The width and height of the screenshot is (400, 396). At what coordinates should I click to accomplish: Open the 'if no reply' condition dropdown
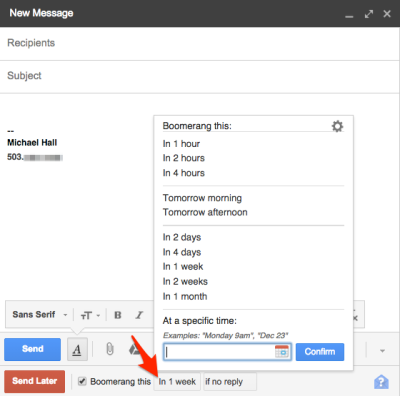click(230, 381)
